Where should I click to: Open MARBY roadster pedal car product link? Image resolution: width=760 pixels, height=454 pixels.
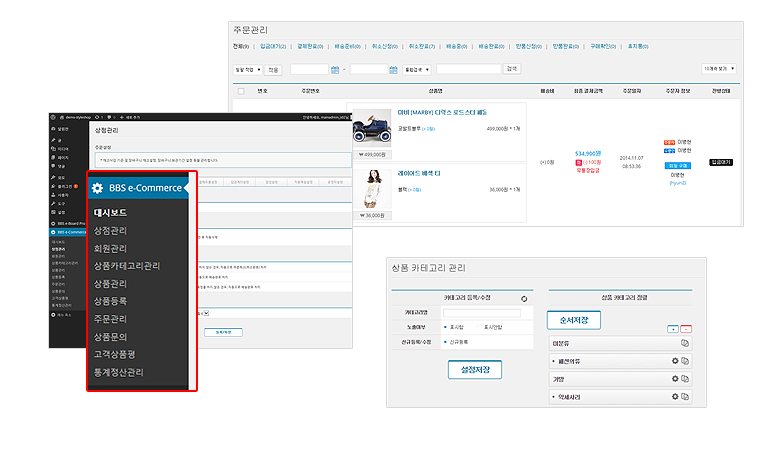pyautogui.click(x=442, y=112)
